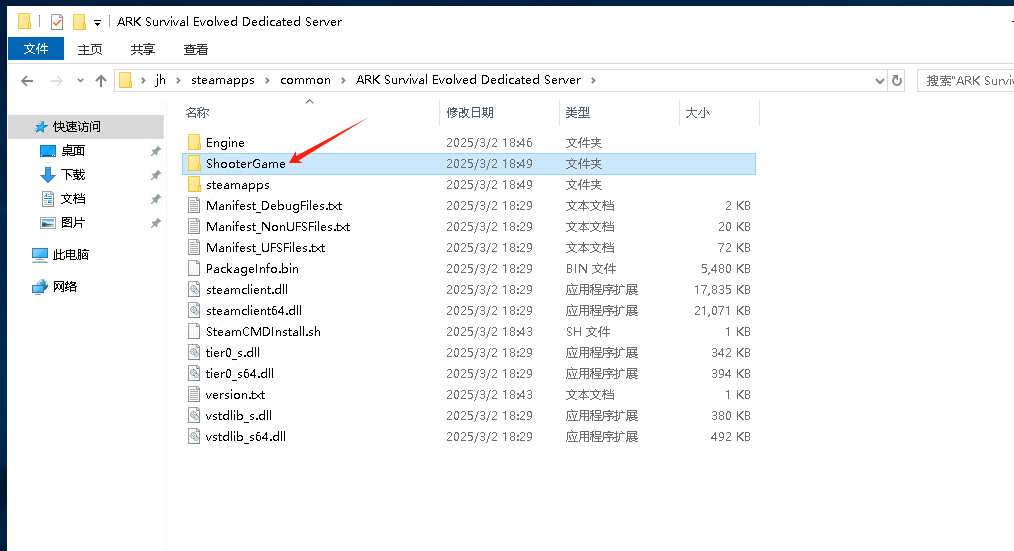Viewport: 1014px width, 551px height.
Task: Select the PackageInfo.bin file icon
Action: tap(194, 268)
